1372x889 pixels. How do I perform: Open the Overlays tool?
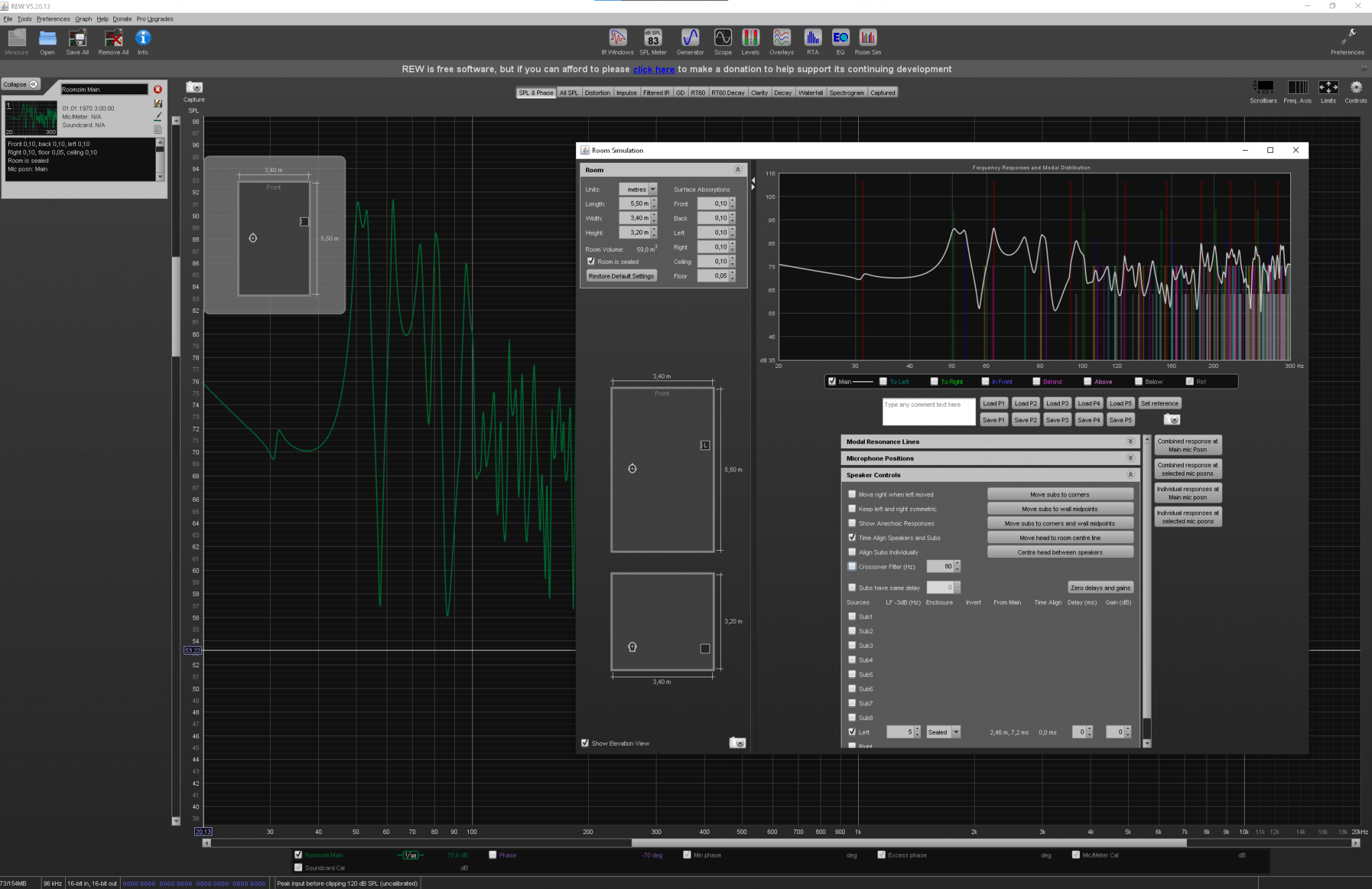781,42
